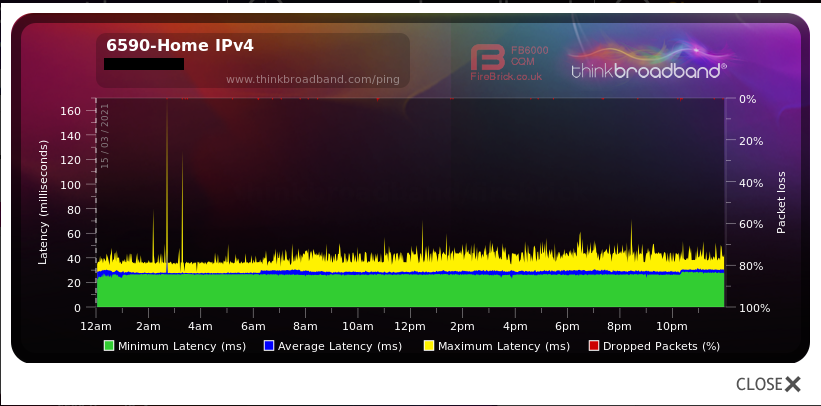The height and width of the screenshot is (406, 821).
Task: Click the 4pm time axis label
Action: (x=515, y=326)
